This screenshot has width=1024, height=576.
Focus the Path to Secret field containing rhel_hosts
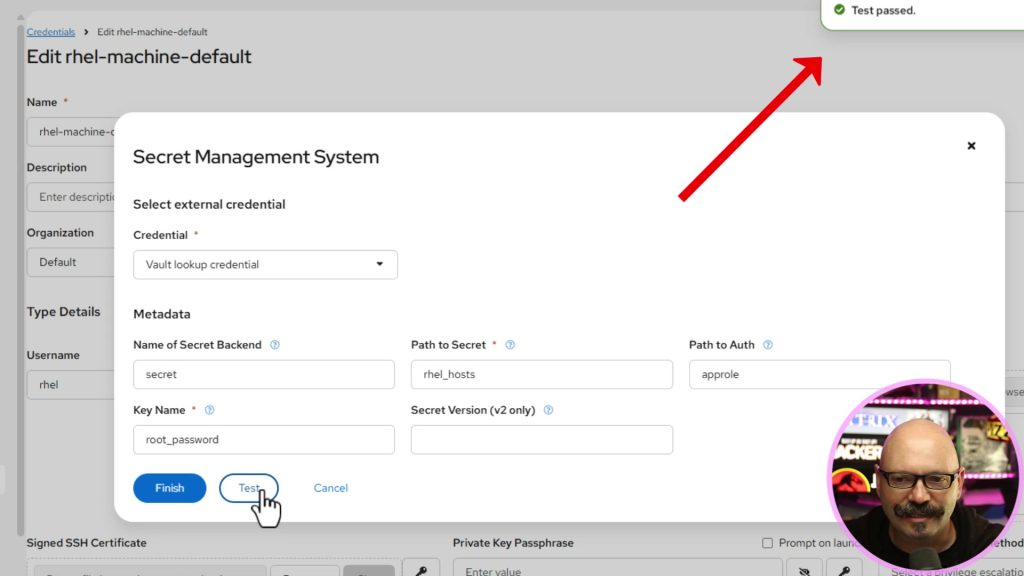tap(541, 374)
